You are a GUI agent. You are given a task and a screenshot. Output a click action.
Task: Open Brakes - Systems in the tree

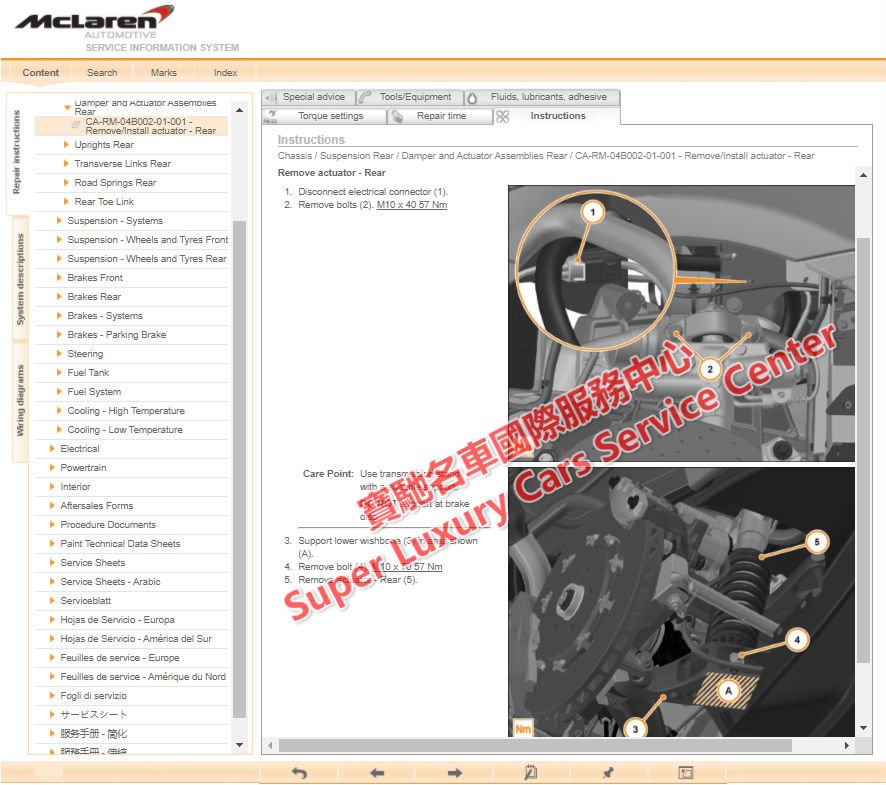[x=105, y=316]
